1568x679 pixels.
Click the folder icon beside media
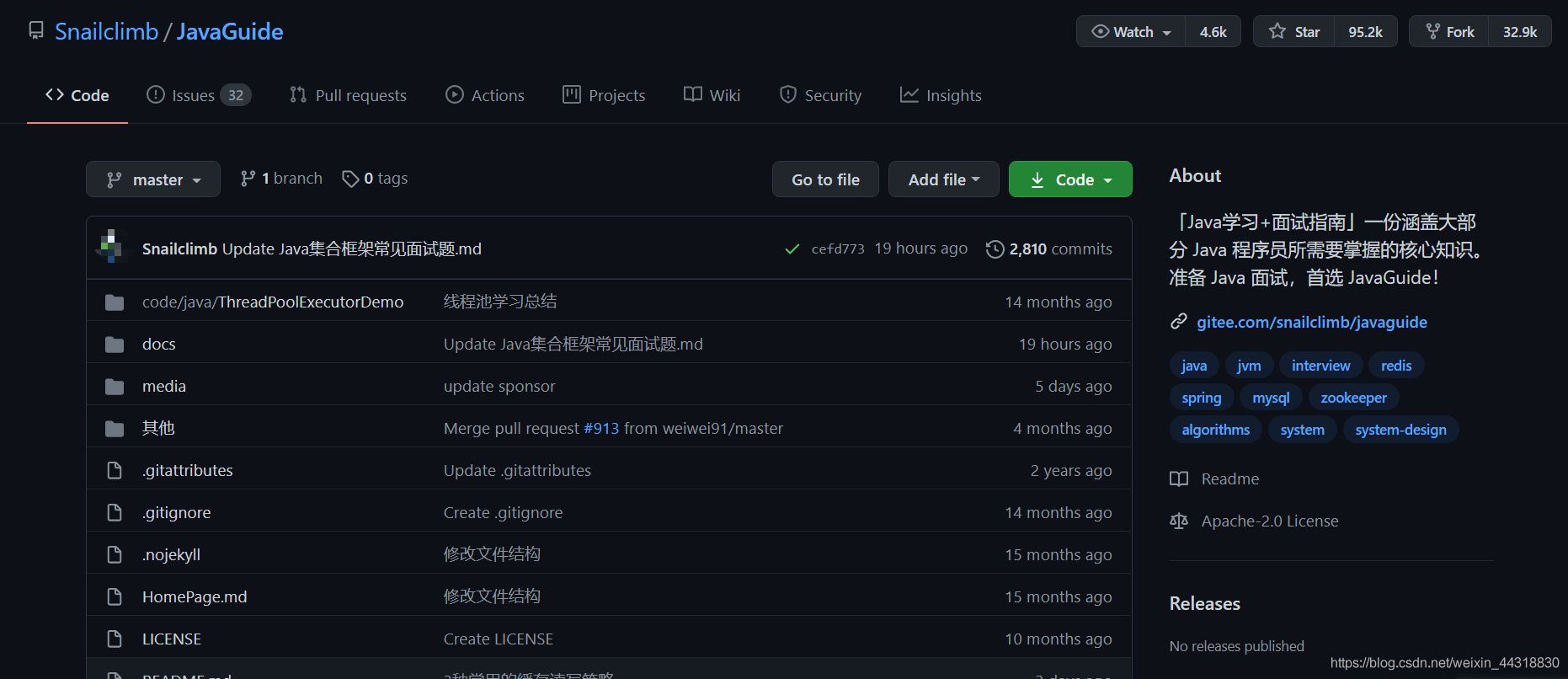pos(115,387)
